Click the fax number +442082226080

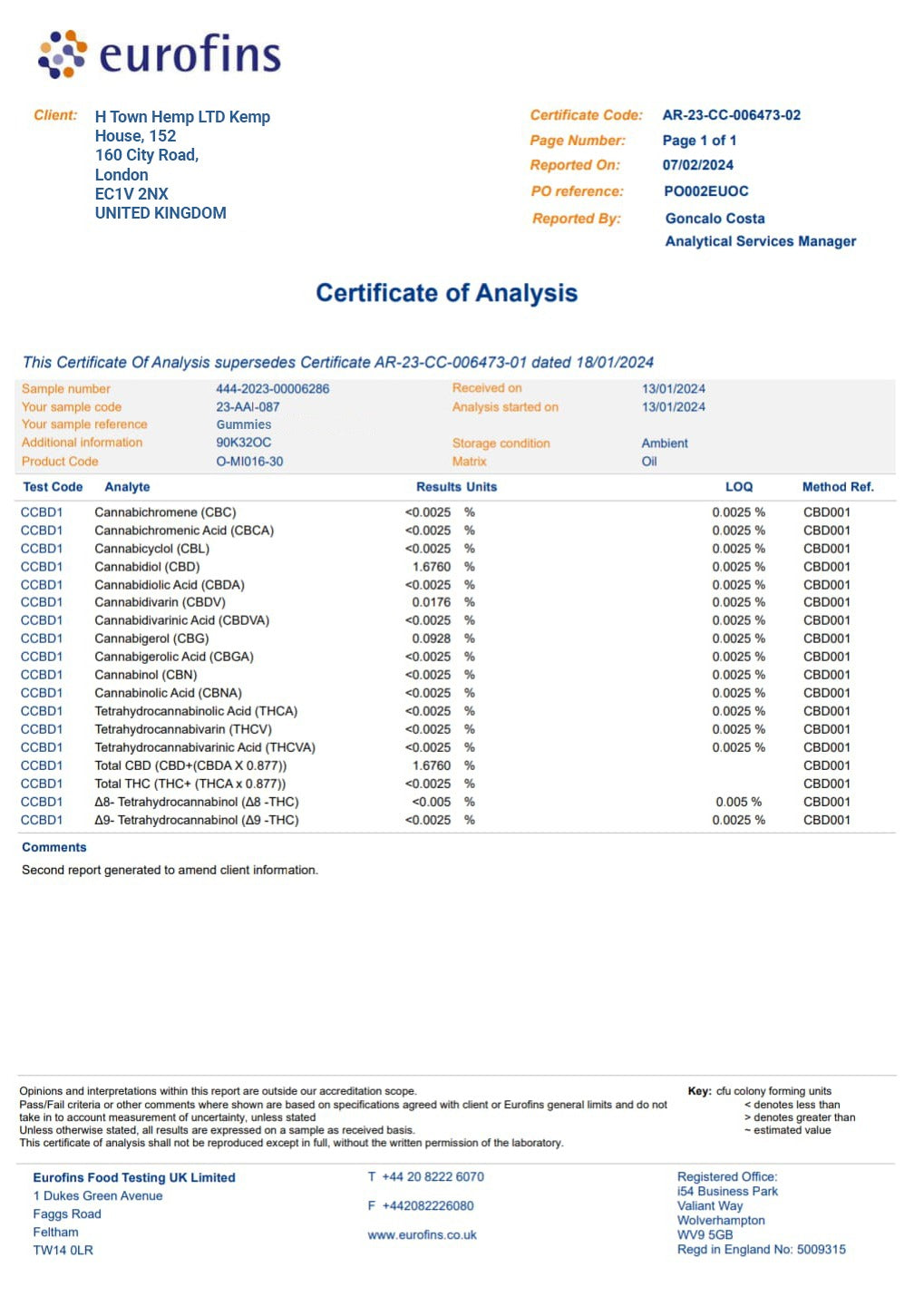tap(427, 1205)
